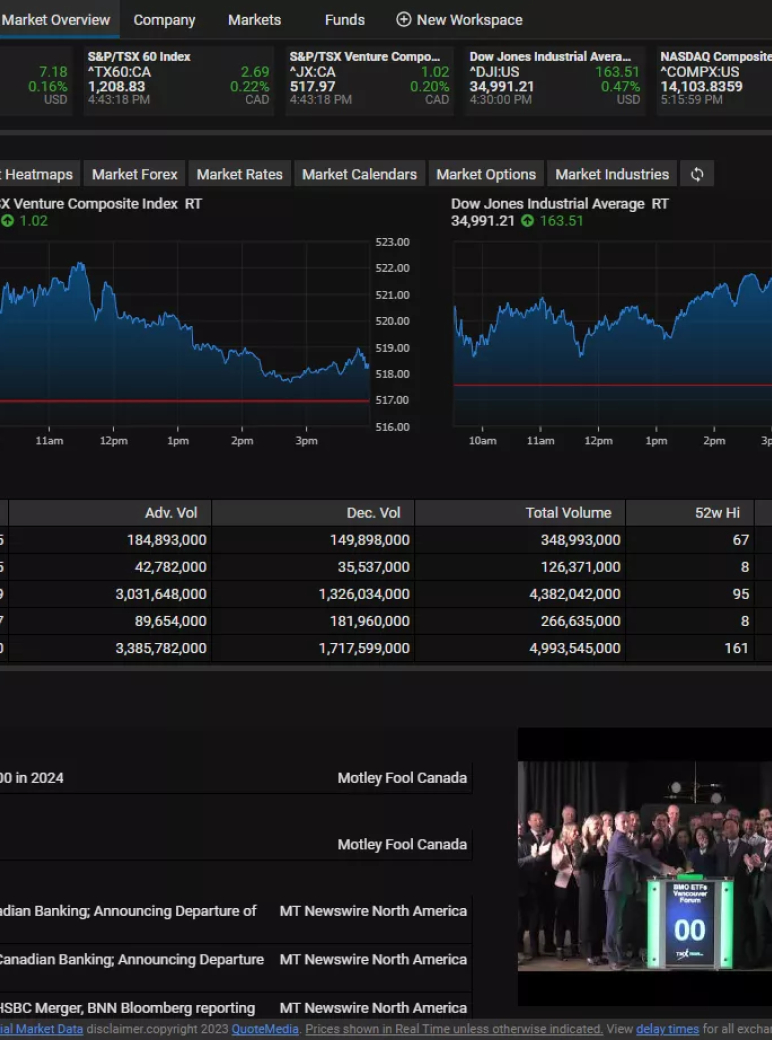The height and width of the screenshot is (1040, 772).
Task: Click the refresh icon beside Market Industries
Action: (x=697, y=174)
